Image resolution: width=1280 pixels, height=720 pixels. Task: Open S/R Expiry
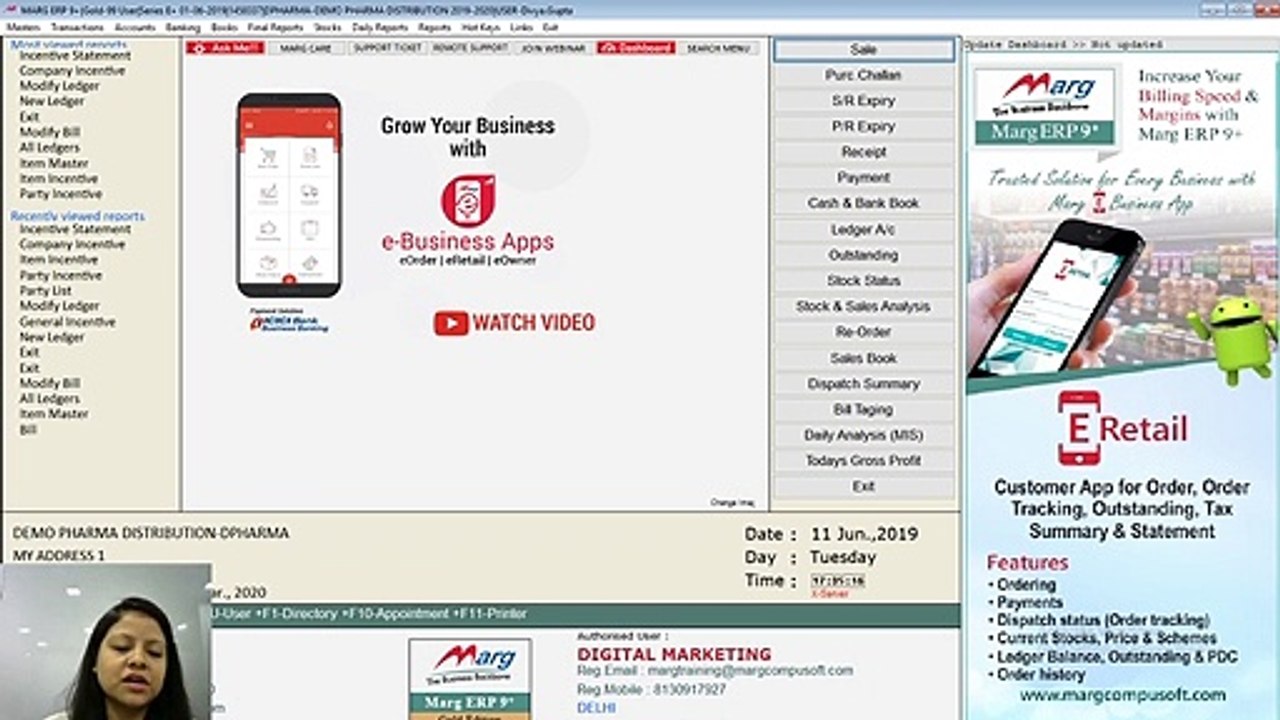(864, 101)
